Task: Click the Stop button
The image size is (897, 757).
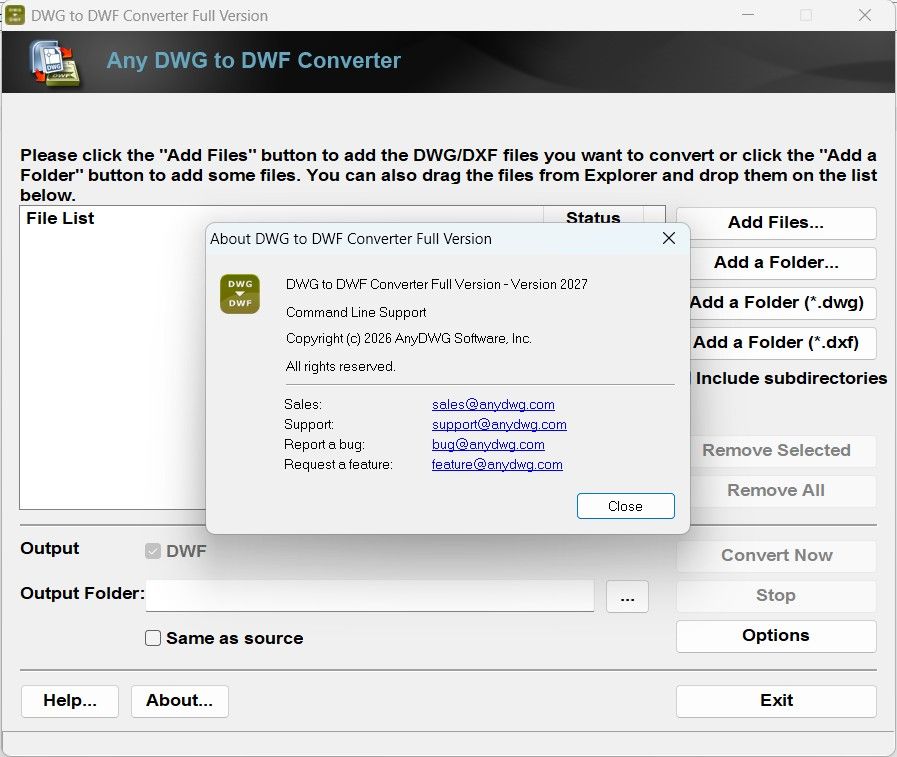Action: pos(776,596)
